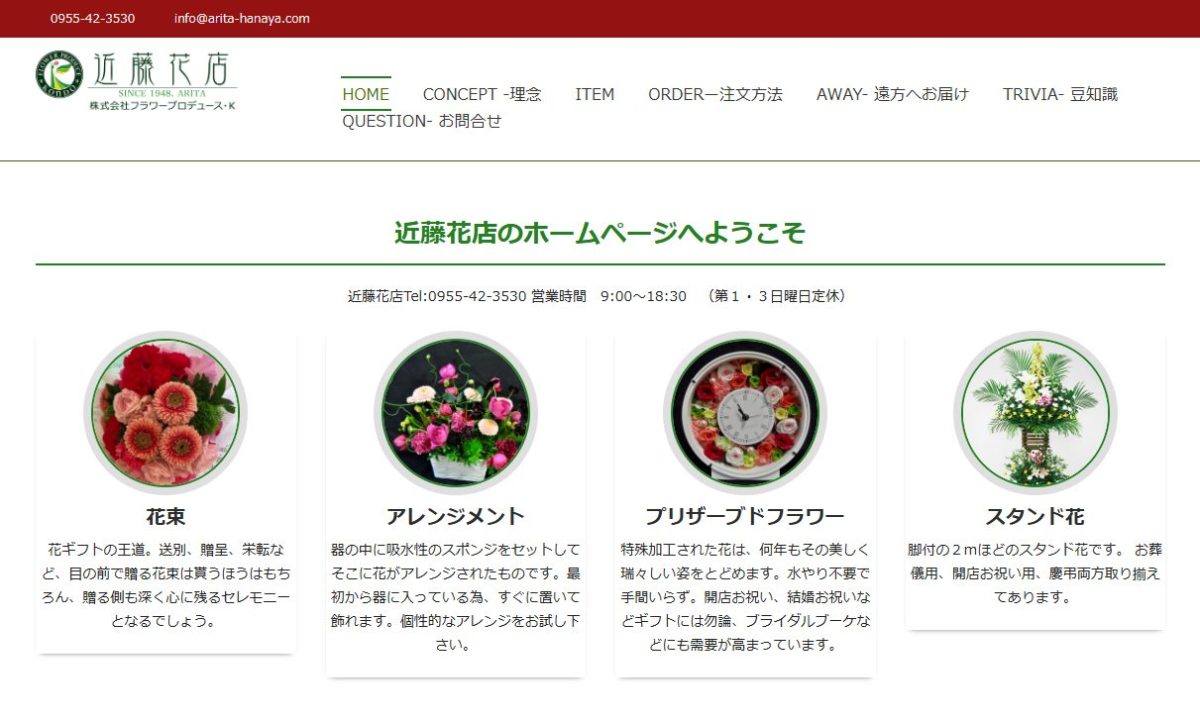
Task: Click the store hours text line
Action: click(600, 296)
